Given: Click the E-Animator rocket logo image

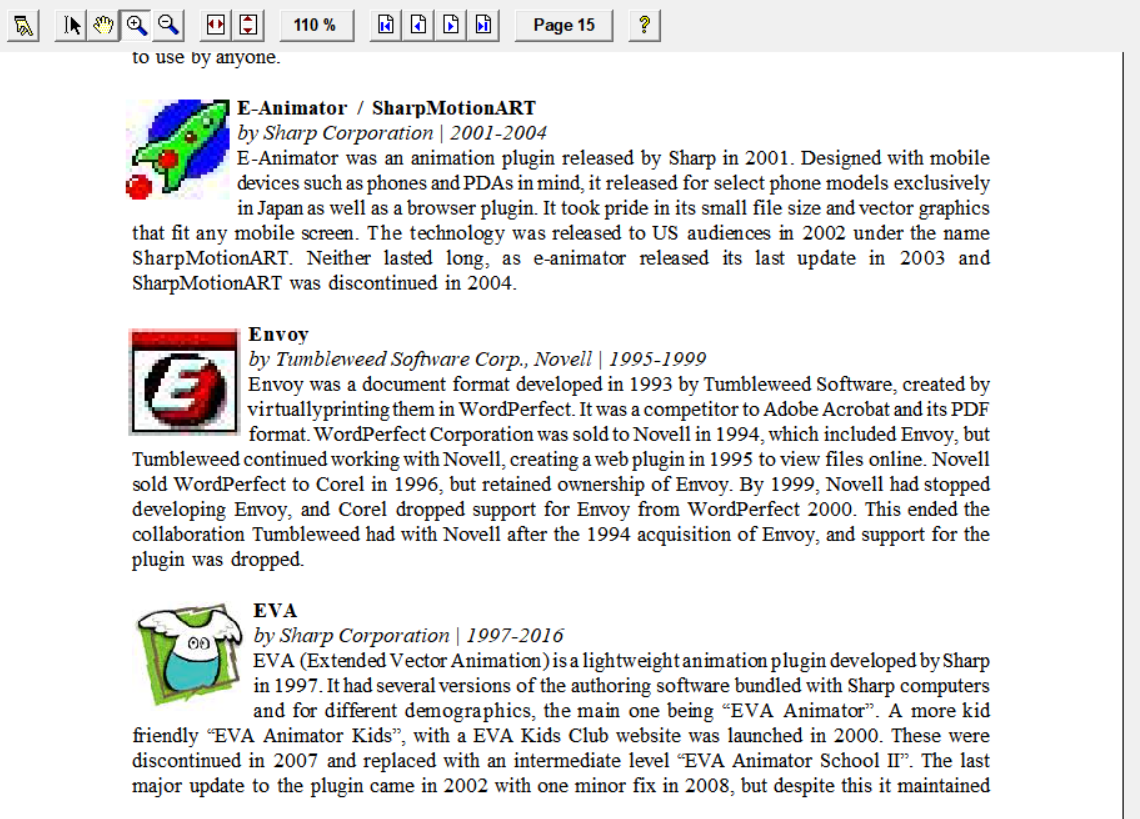Looking at the screenshot, I should [x=178, y=149].
